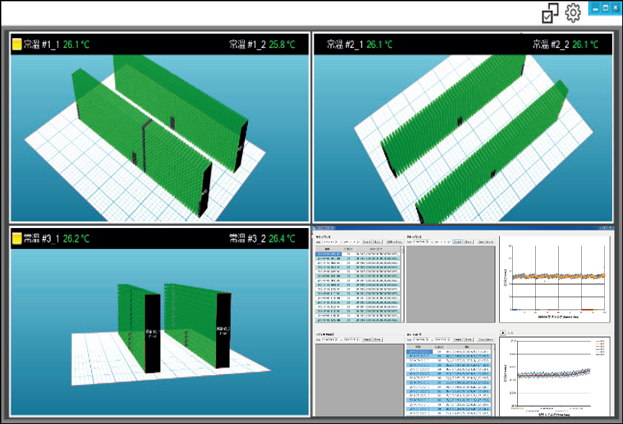Click the first column header of upper log table
The height and width of the screenshot is (424, 623).
328,249
